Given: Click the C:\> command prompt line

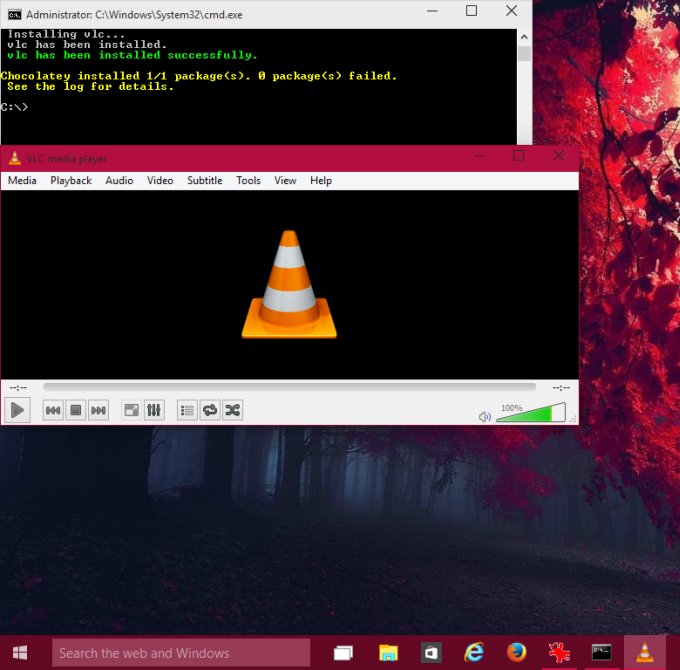Looking at the screenshot, I should pyautogui.click(x=14, y=107).
